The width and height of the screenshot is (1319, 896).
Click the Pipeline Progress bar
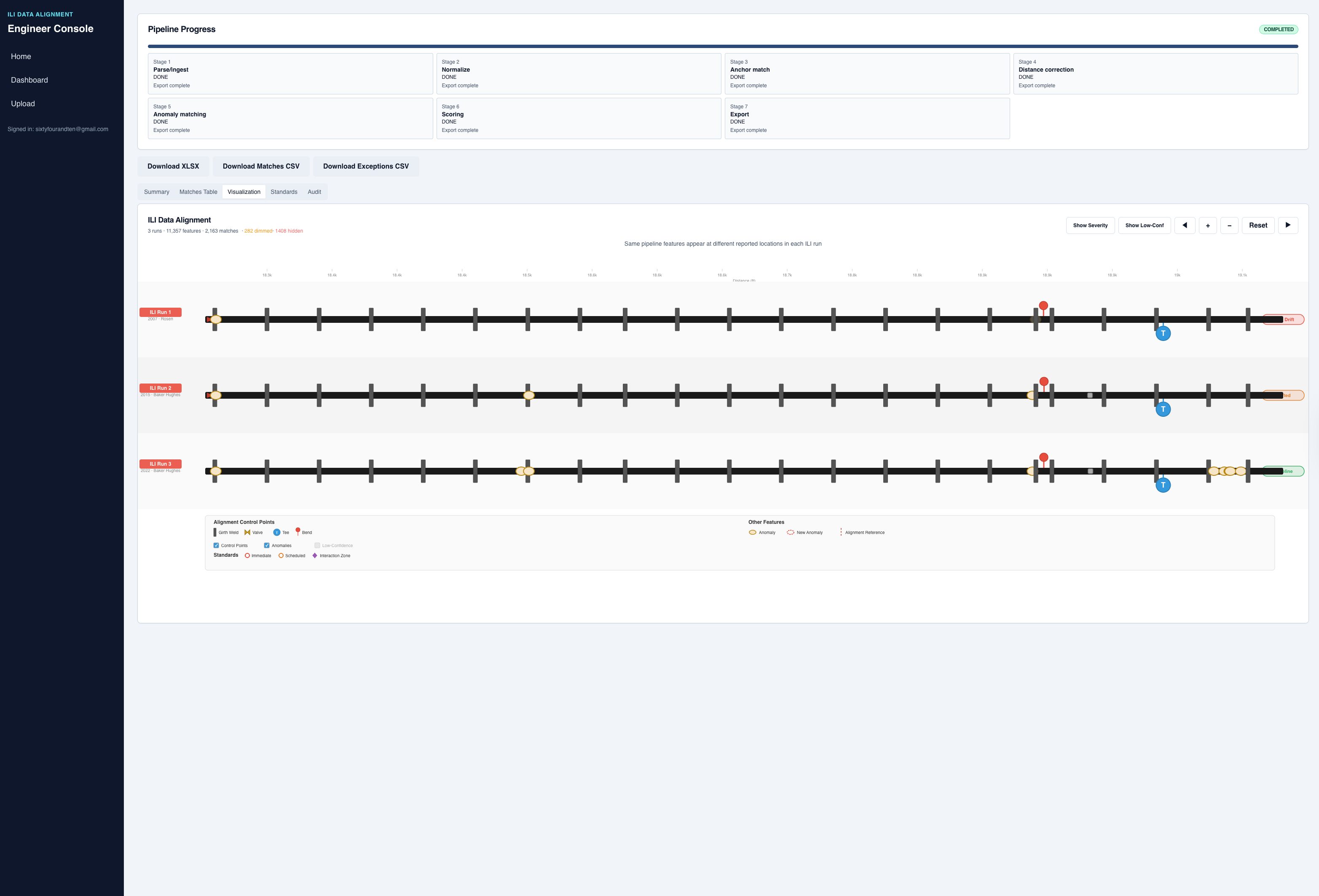click(x=722, y=46)
